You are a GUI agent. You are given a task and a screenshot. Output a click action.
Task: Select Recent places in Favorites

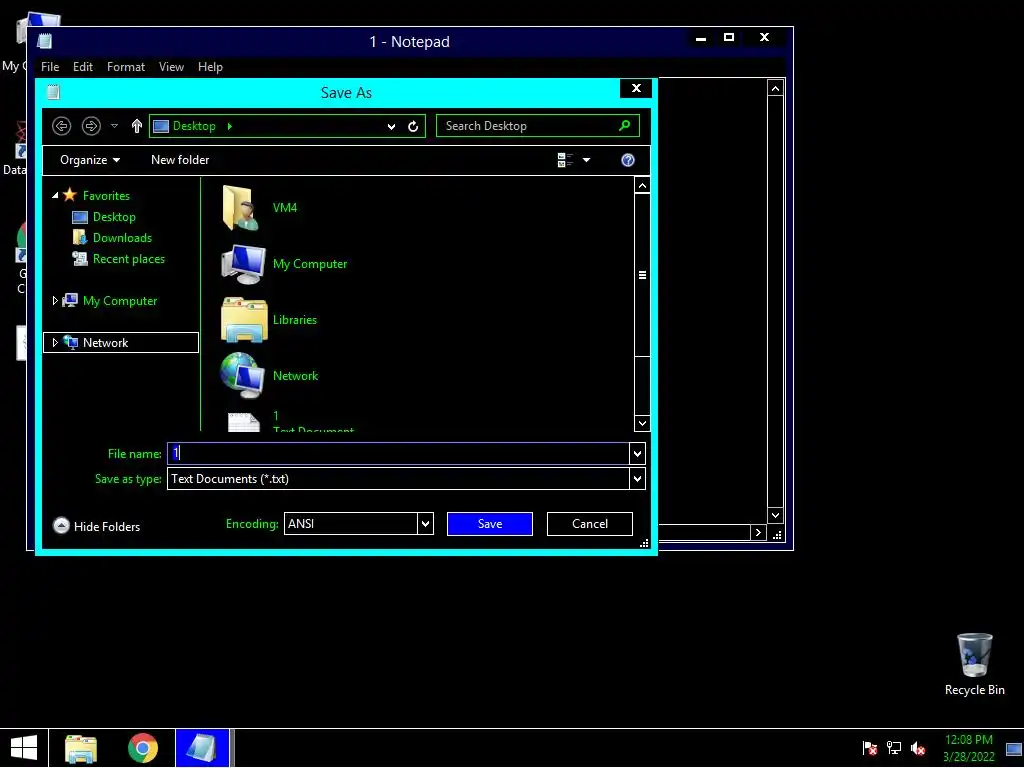click(129, 259)
